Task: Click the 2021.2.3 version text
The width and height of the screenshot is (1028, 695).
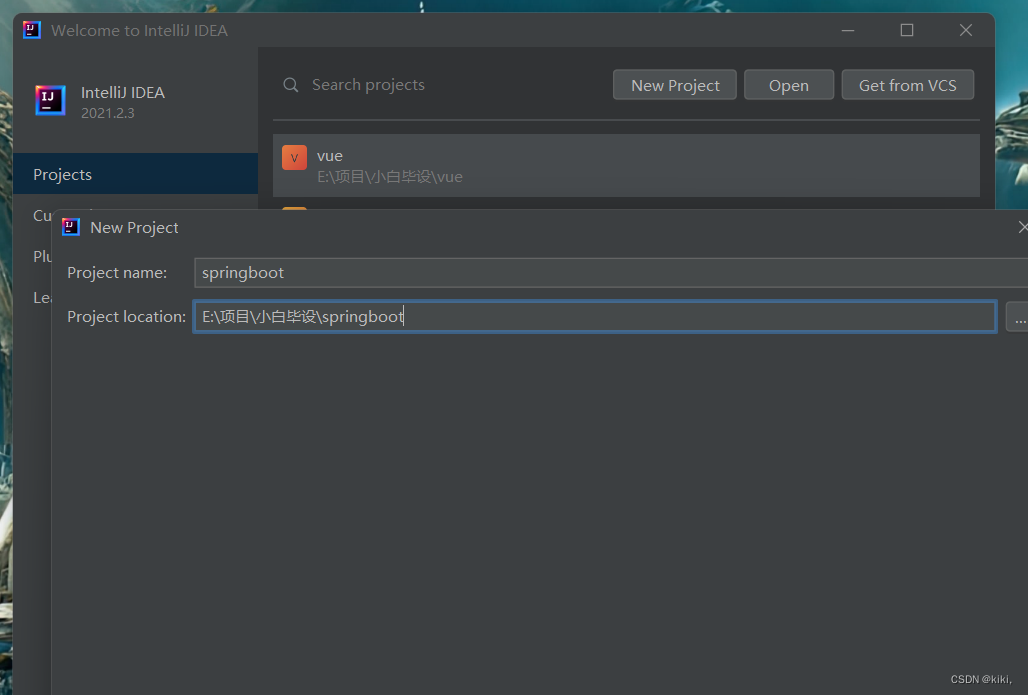Action: (108, 113)
